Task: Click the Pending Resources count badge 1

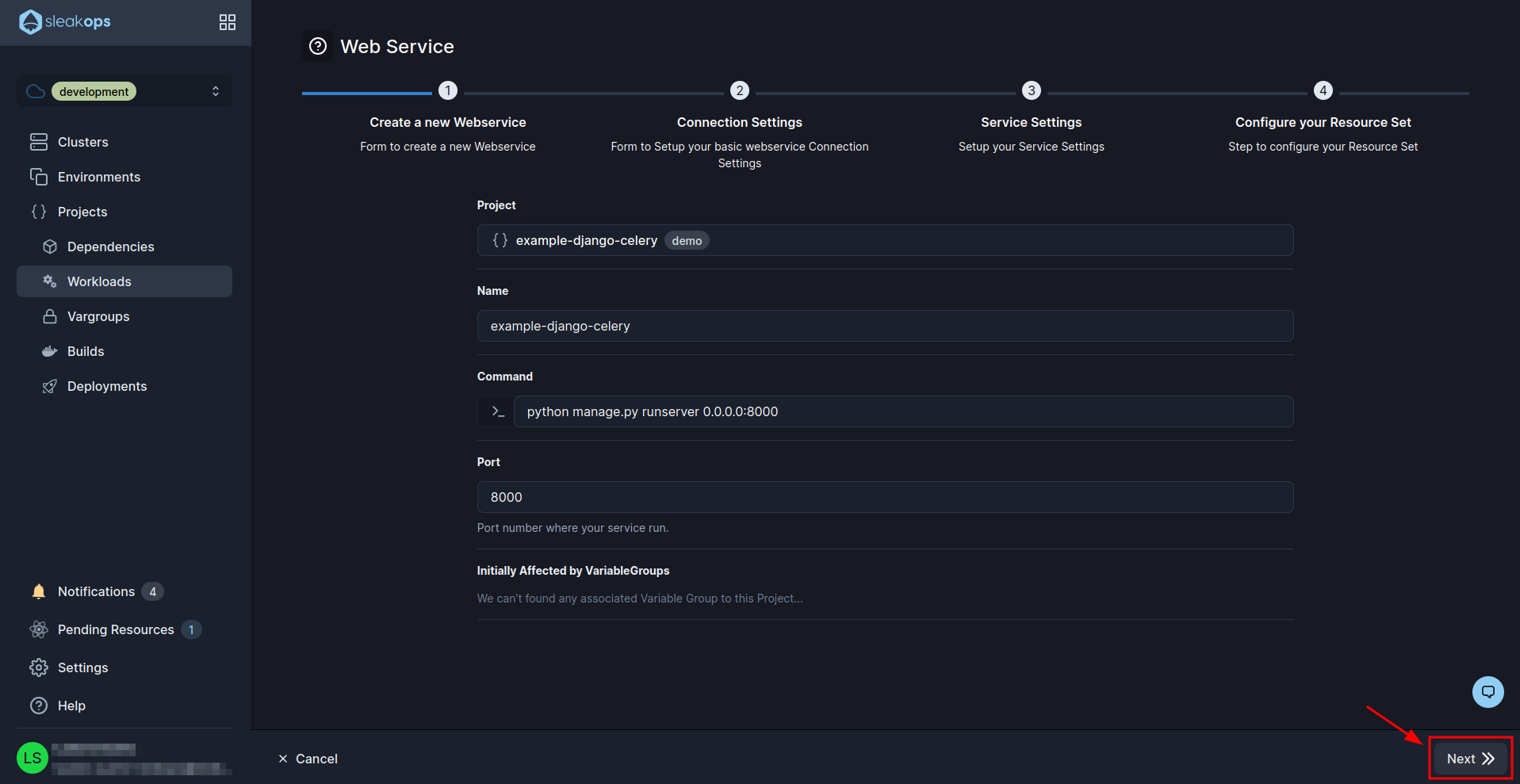Action: click(x=191, y=629)
